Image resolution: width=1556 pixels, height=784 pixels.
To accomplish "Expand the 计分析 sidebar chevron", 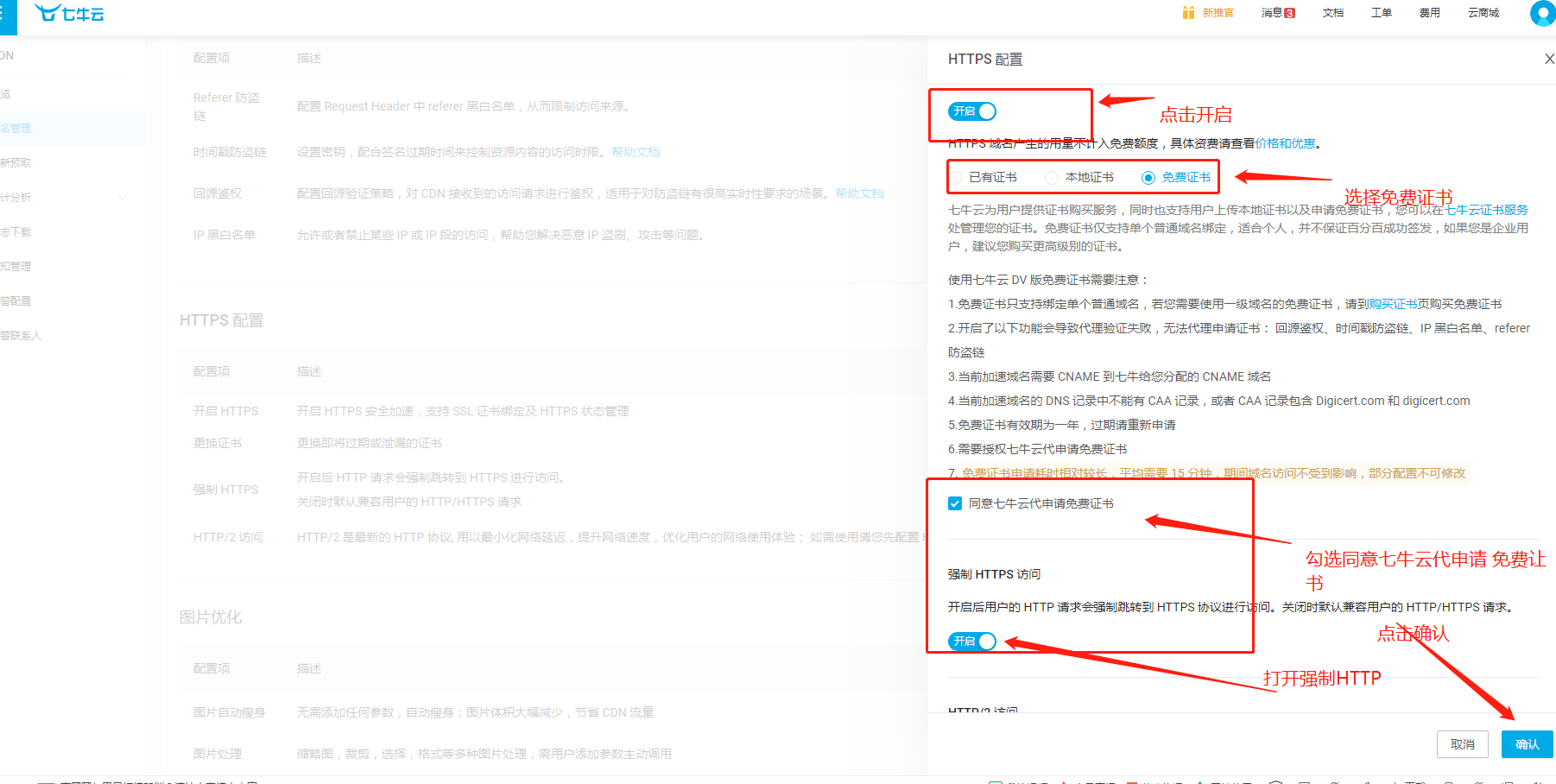I will [x=123, y=198].
